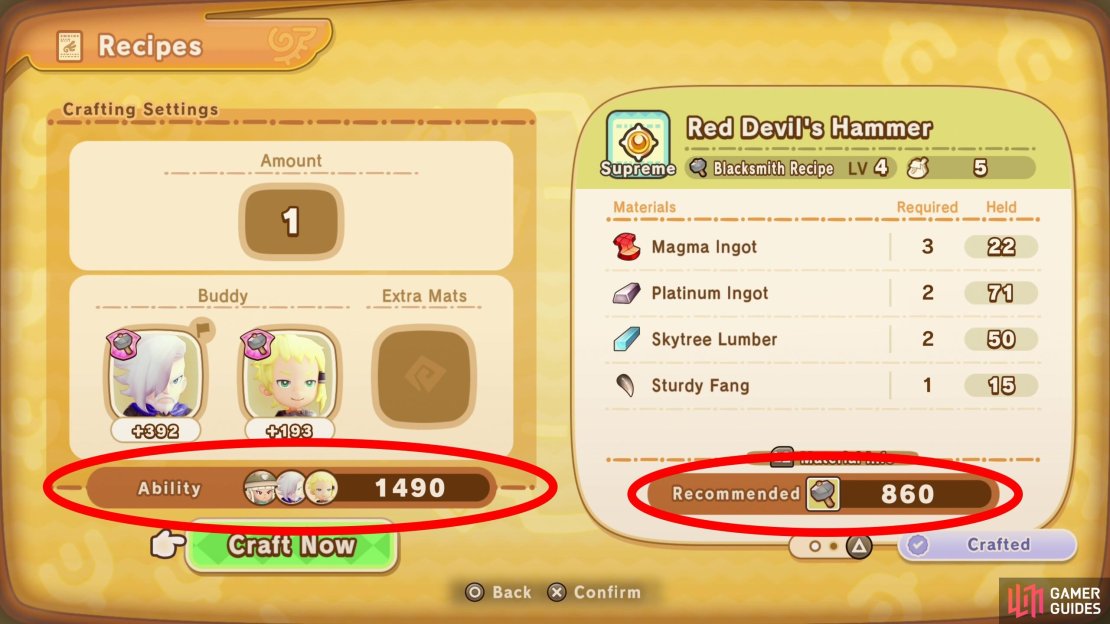Click the pointing hand cursor icon

(168, 544)
